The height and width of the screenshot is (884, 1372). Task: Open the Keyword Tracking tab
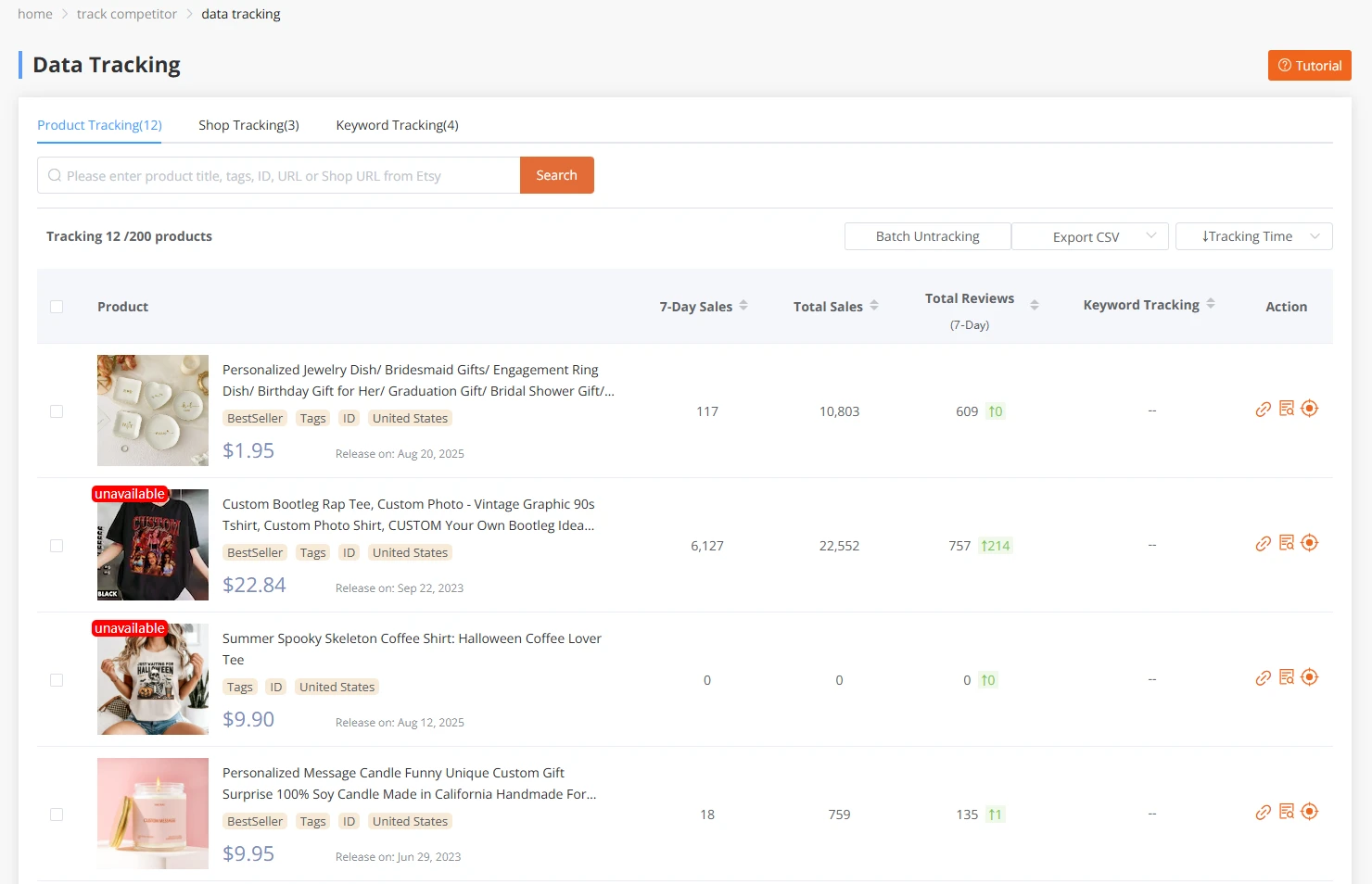click(397, 124)
